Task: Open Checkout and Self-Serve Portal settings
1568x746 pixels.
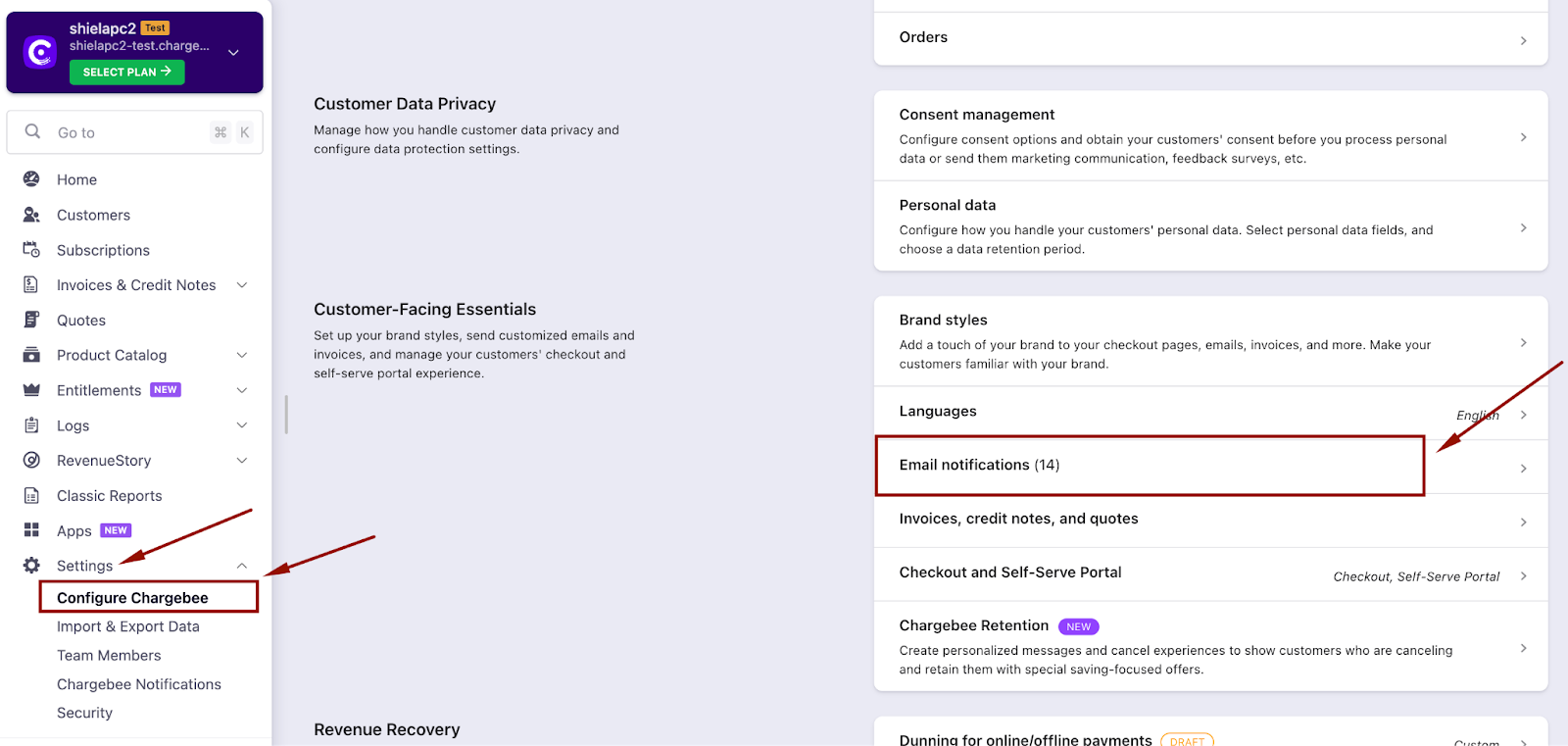Action: pos(1210,573)
